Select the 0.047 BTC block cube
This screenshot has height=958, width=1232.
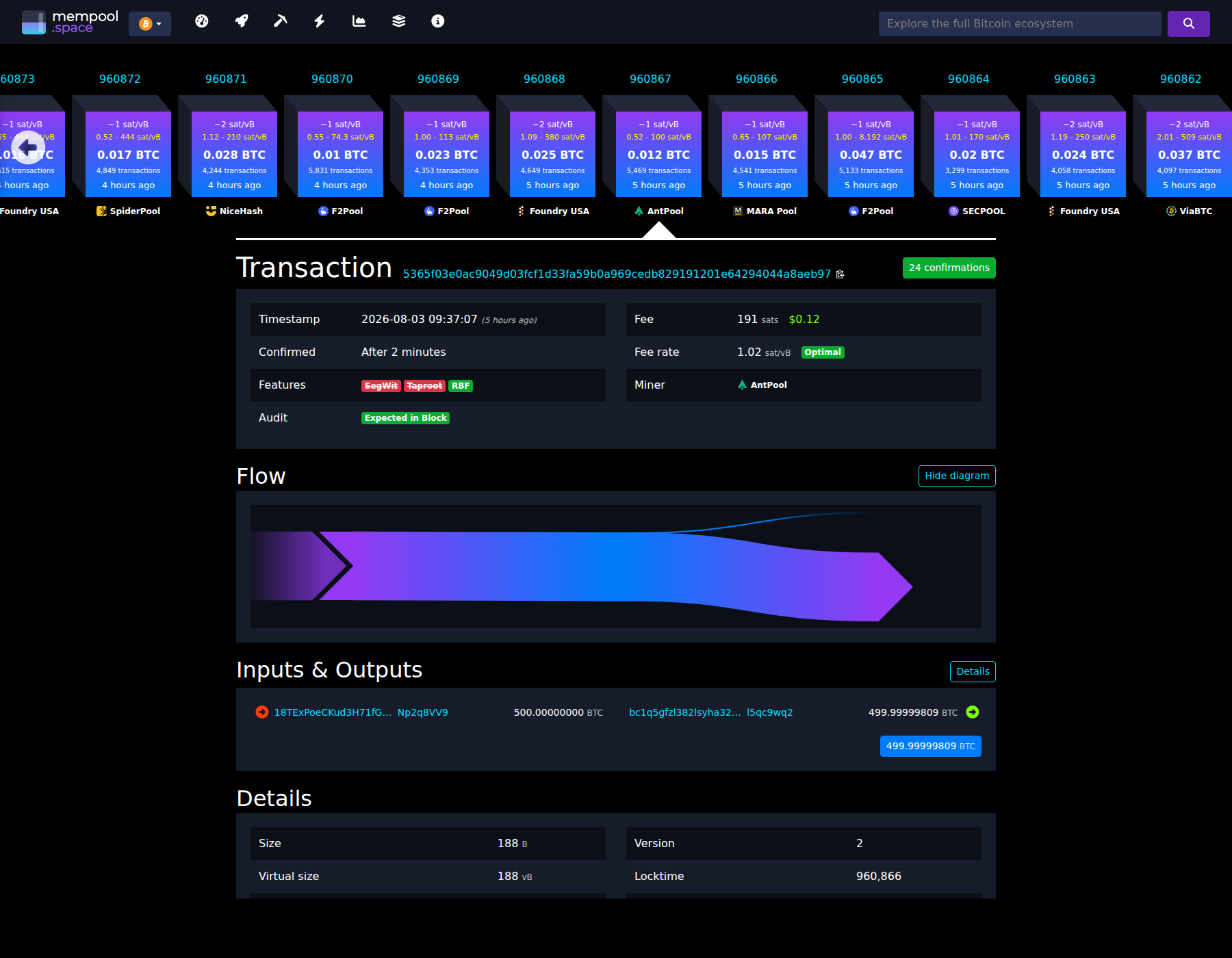[x=871, y=154]
